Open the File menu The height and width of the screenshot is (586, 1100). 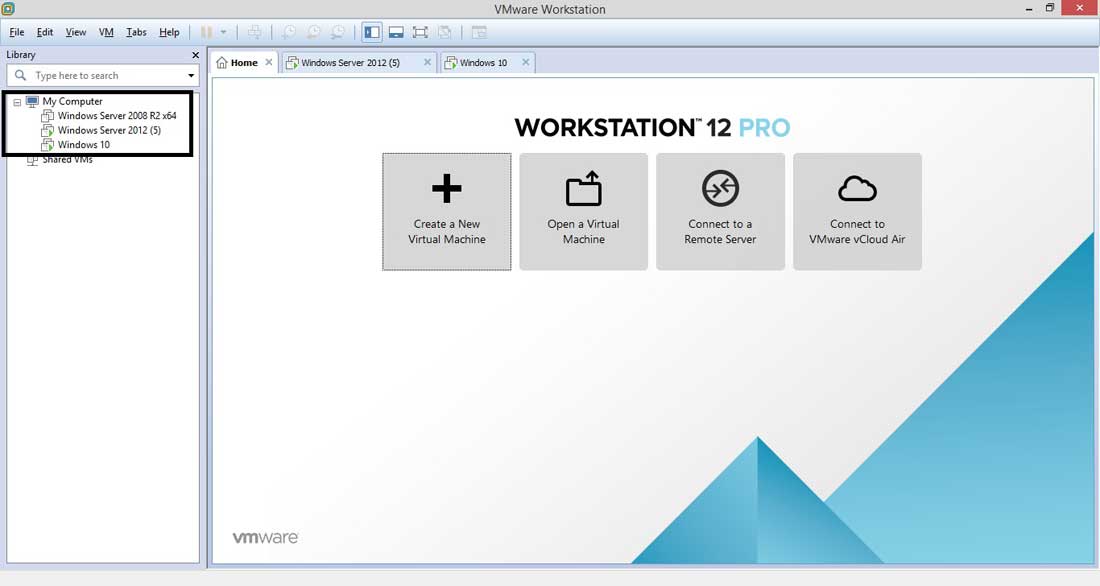pos(17,32)
